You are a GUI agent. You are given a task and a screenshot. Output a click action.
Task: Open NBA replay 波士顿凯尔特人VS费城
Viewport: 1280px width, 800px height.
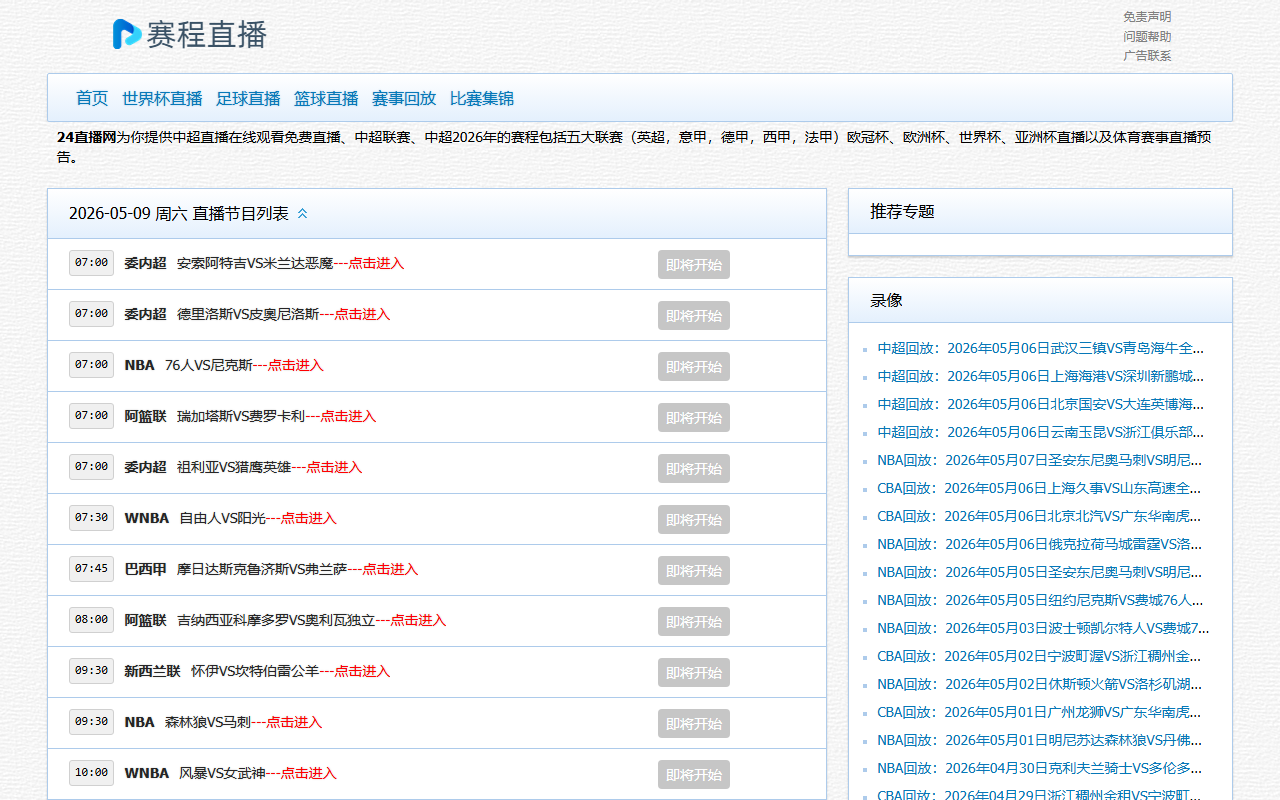pos(1043,628)
